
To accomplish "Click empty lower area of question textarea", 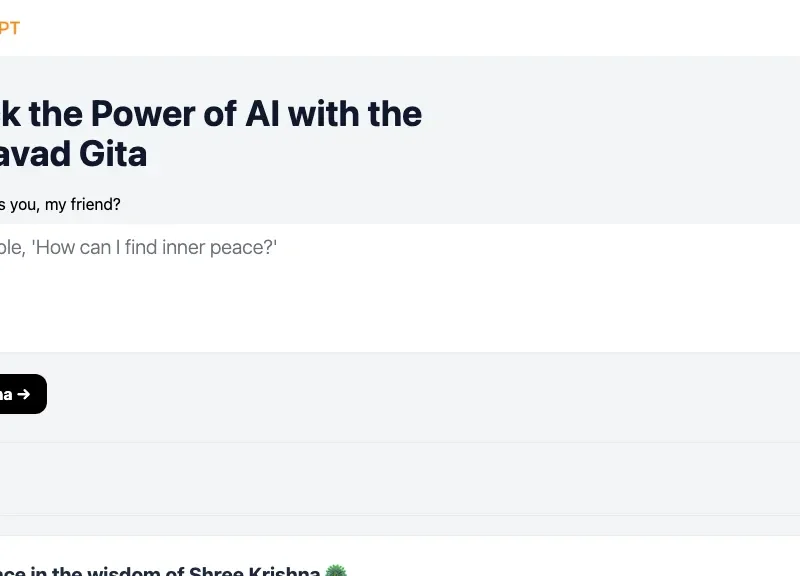I will pyautogui.click(x=400, y=311).
